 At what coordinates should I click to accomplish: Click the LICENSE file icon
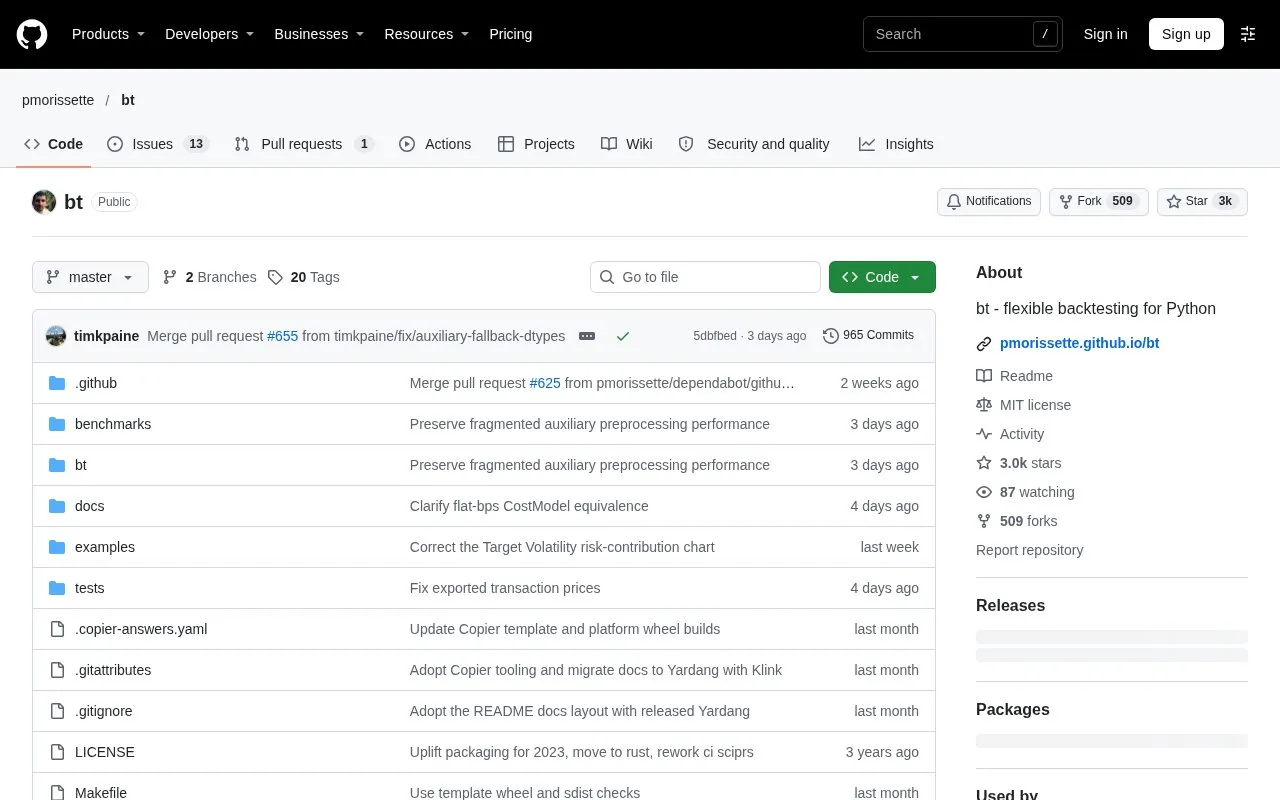[x=57, y=752]
